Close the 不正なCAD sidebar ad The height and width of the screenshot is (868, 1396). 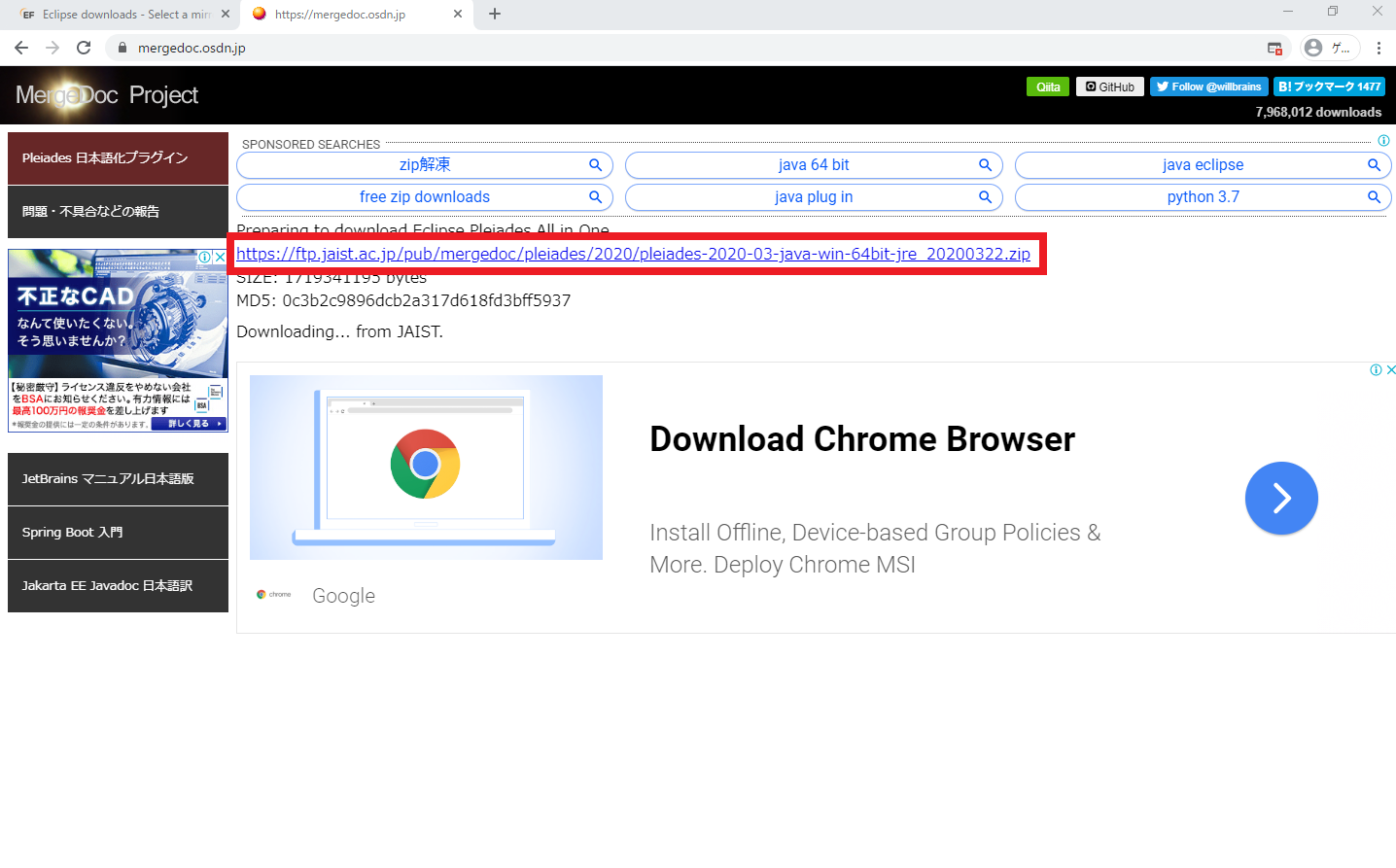(x=221, y=258)
